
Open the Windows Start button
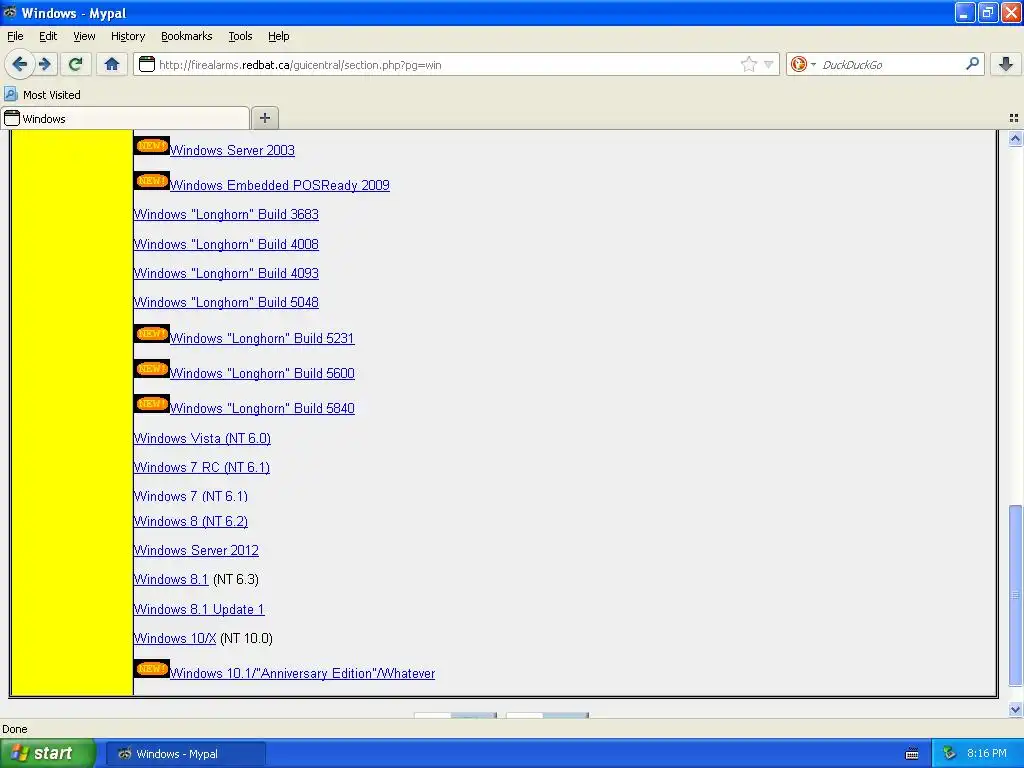click(46, 754)
